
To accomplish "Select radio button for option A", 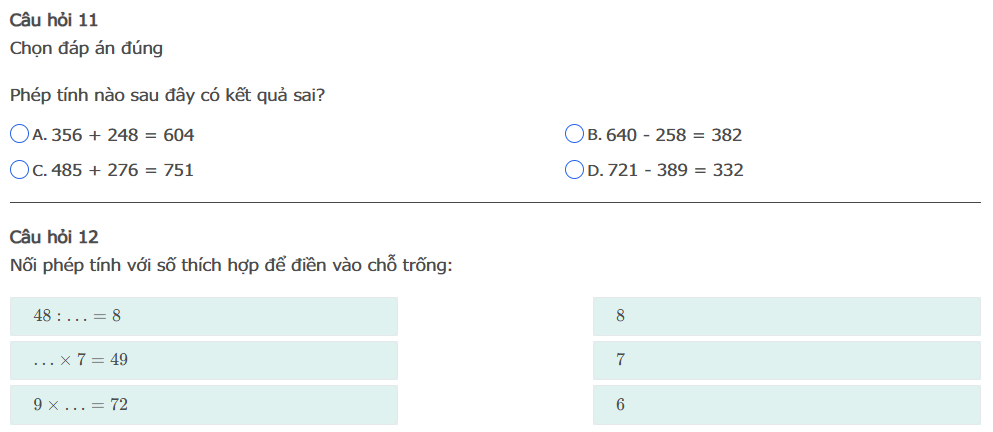I will pos(19,134).
